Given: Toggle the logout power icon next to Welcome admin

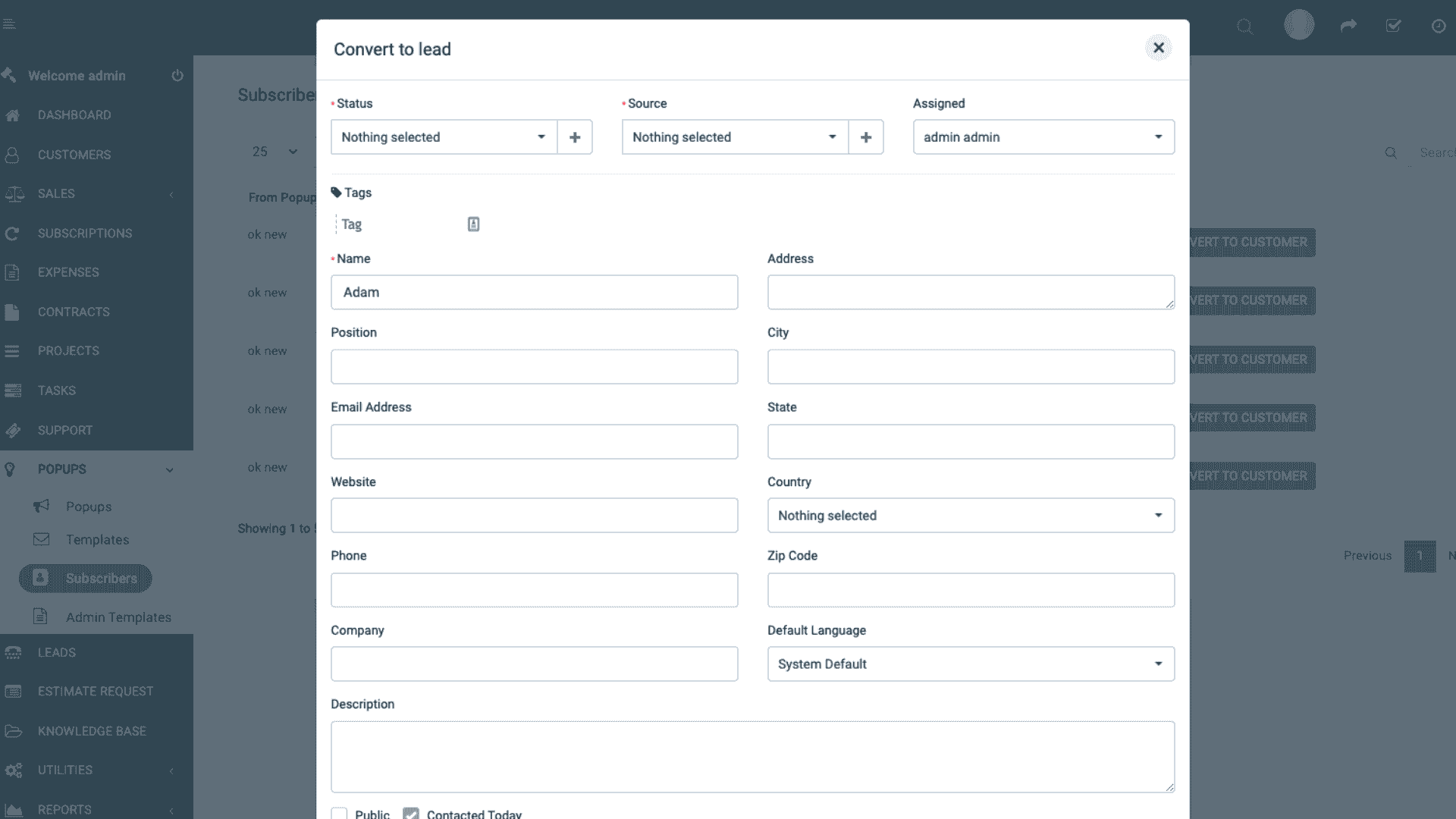Looking at the screenshot, I should coord(177,75).
